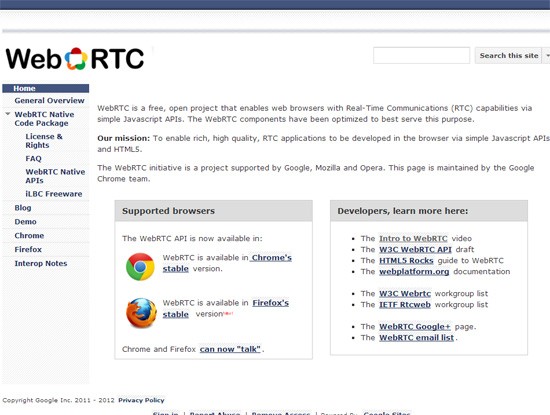Click the Supported browsers heading
550x415 pixels.
pyautogui.click(x=168, y=211)
